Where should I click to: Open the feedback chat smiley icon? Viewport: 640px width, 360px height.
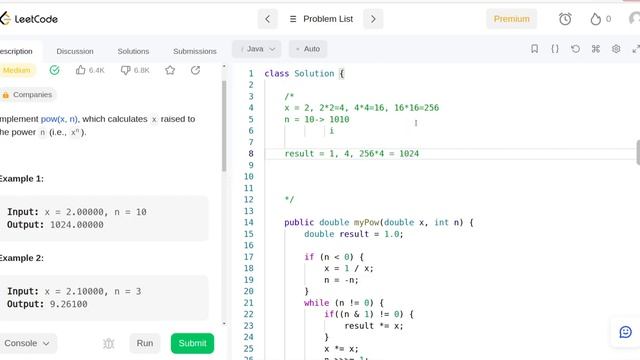tap(625, 332)
